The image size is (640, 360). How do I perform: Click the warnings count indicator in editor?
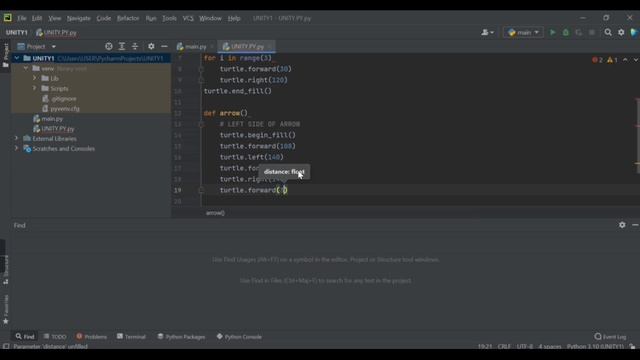(x=612, y=60)
